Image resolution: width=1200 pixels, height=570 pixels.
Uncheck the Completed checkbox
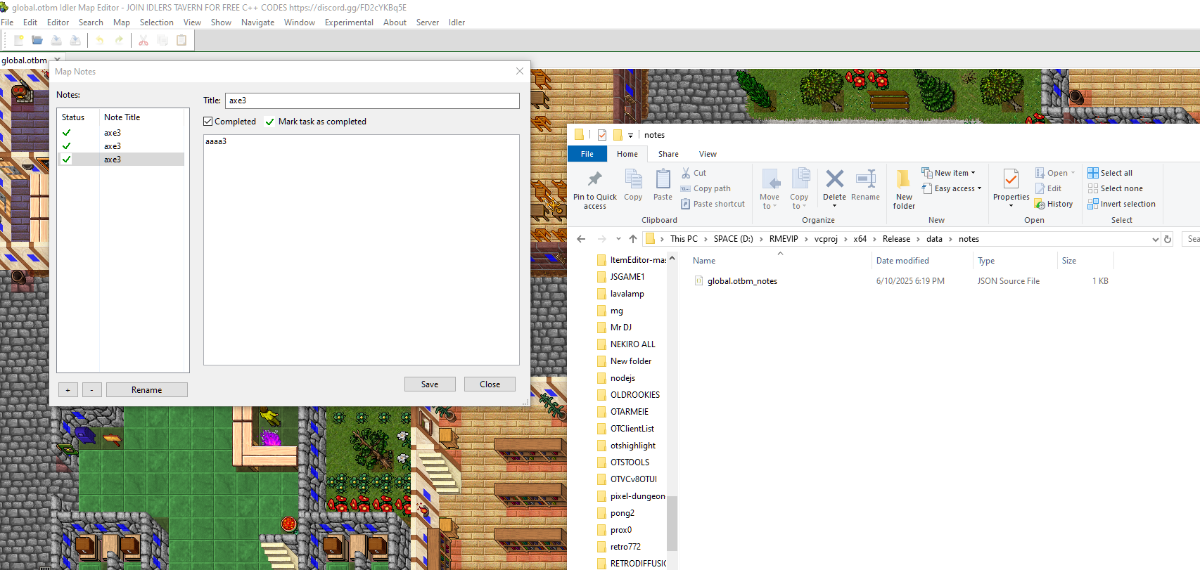(208, 122)
